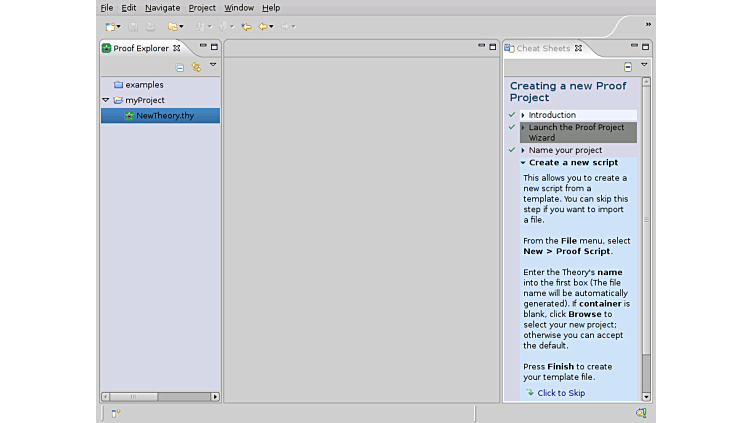Collapse the myProject tree node
Screen dimensions: 752x423
click(106, 101)
